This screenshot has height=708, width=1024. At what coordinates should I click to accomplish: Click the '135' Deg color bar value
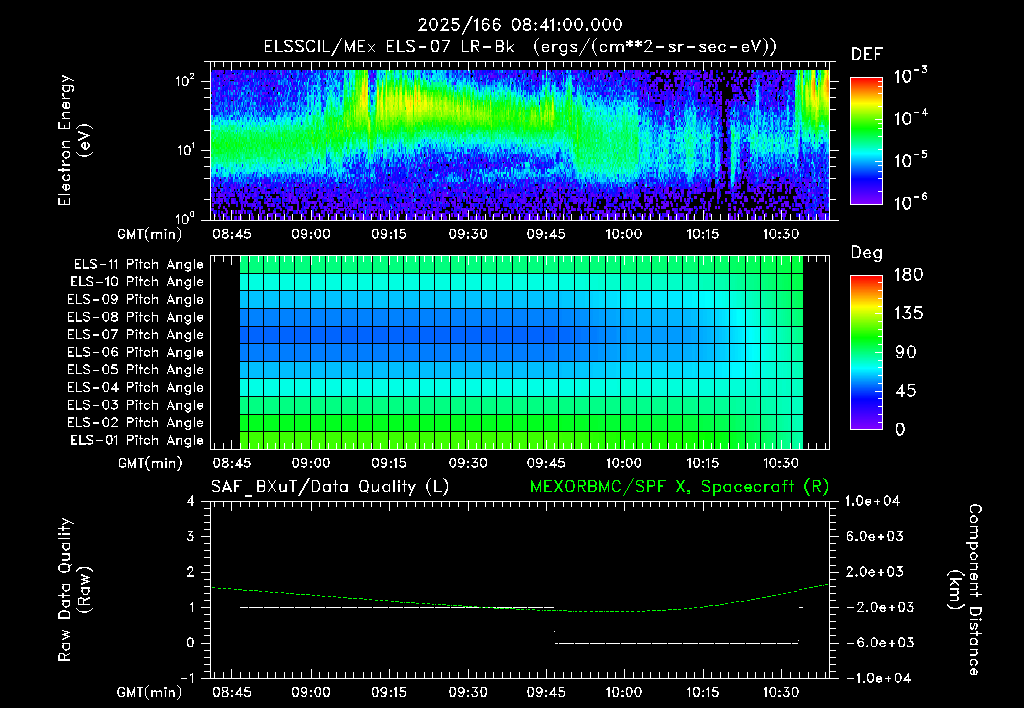coord(909,313)
